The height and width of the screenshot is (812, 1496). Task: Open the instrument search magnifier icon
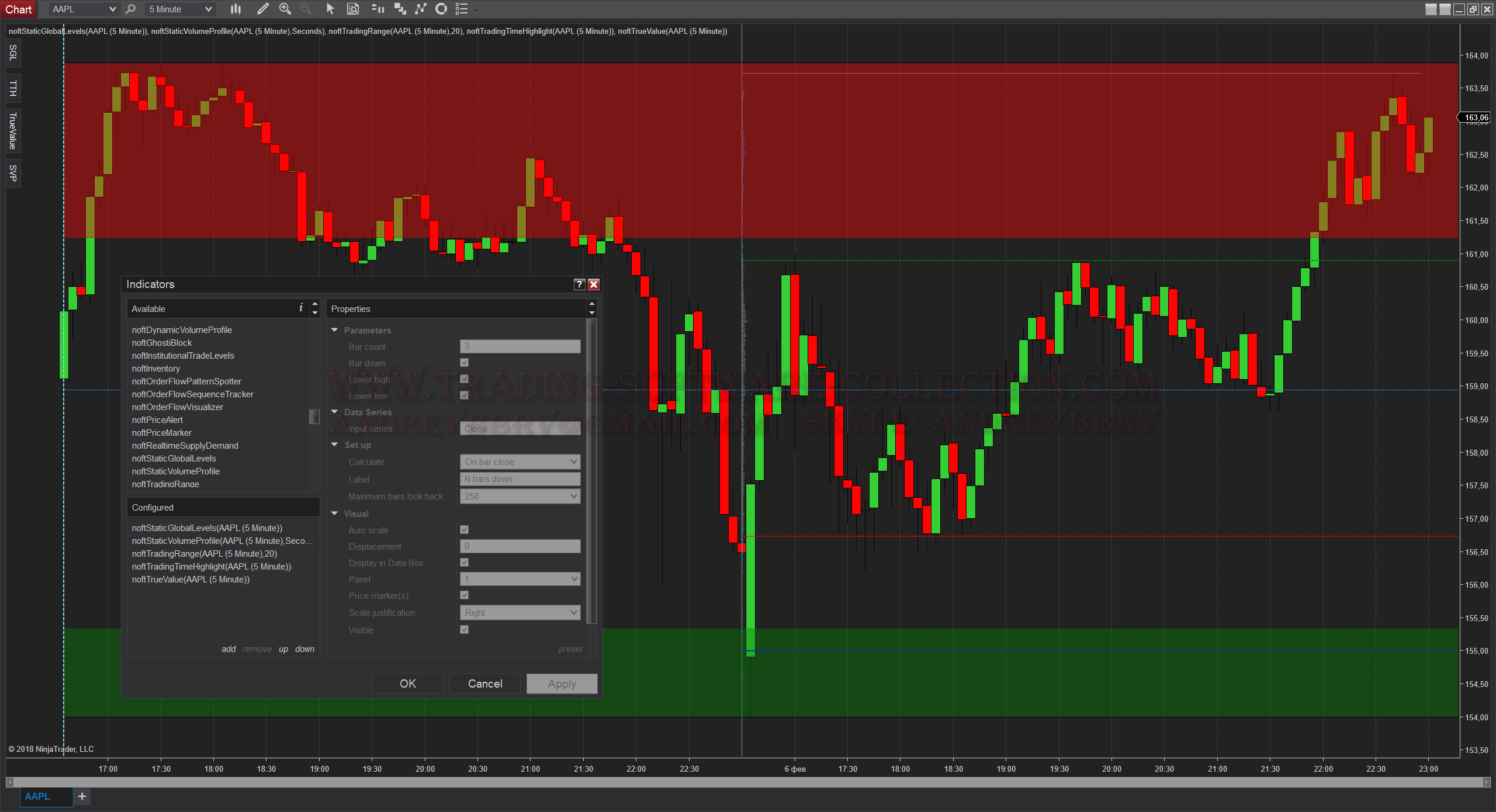pyautogui.click(x=131, y=9)
